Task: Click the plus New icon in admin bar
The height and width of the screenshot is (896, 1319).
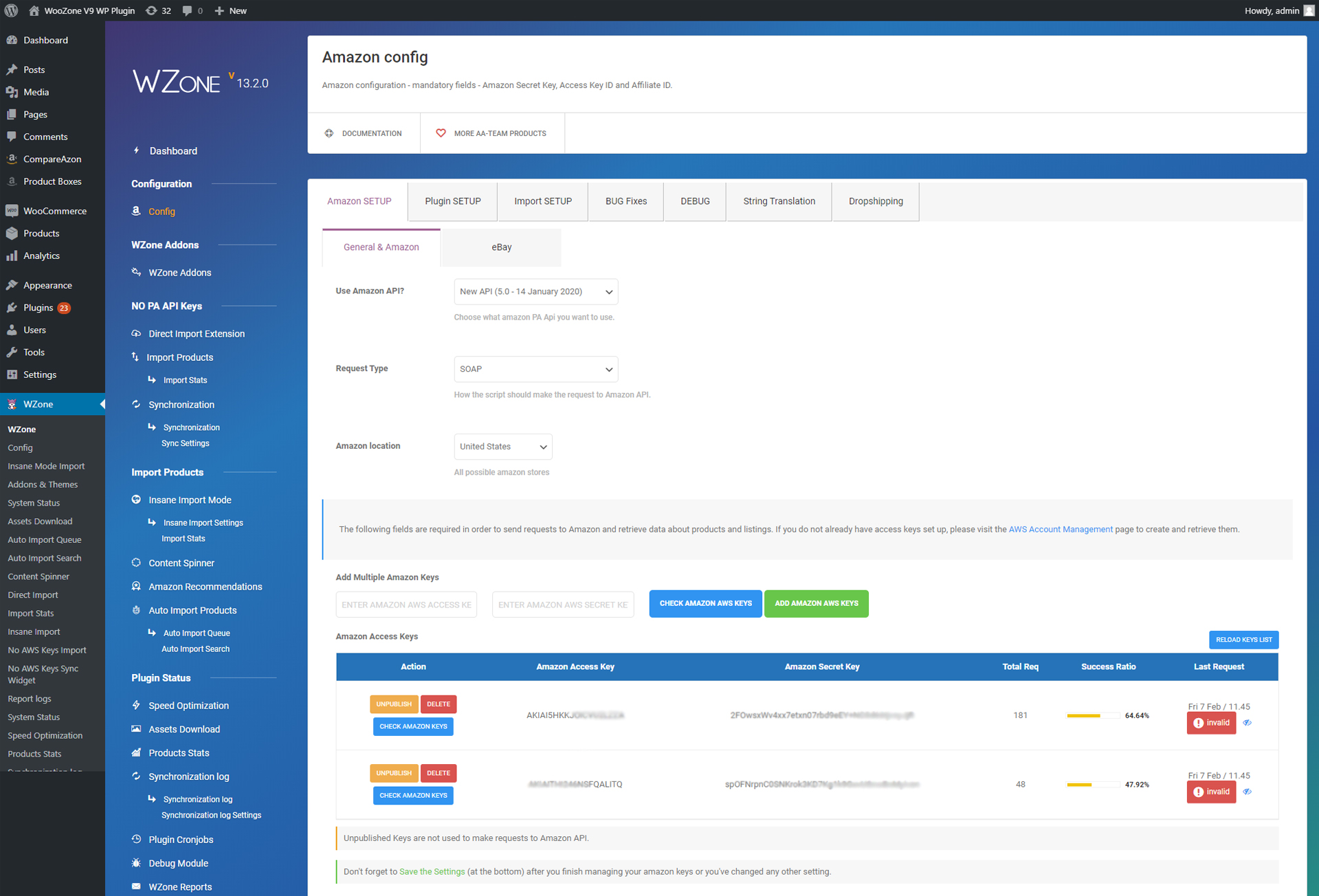Action: 219,10
